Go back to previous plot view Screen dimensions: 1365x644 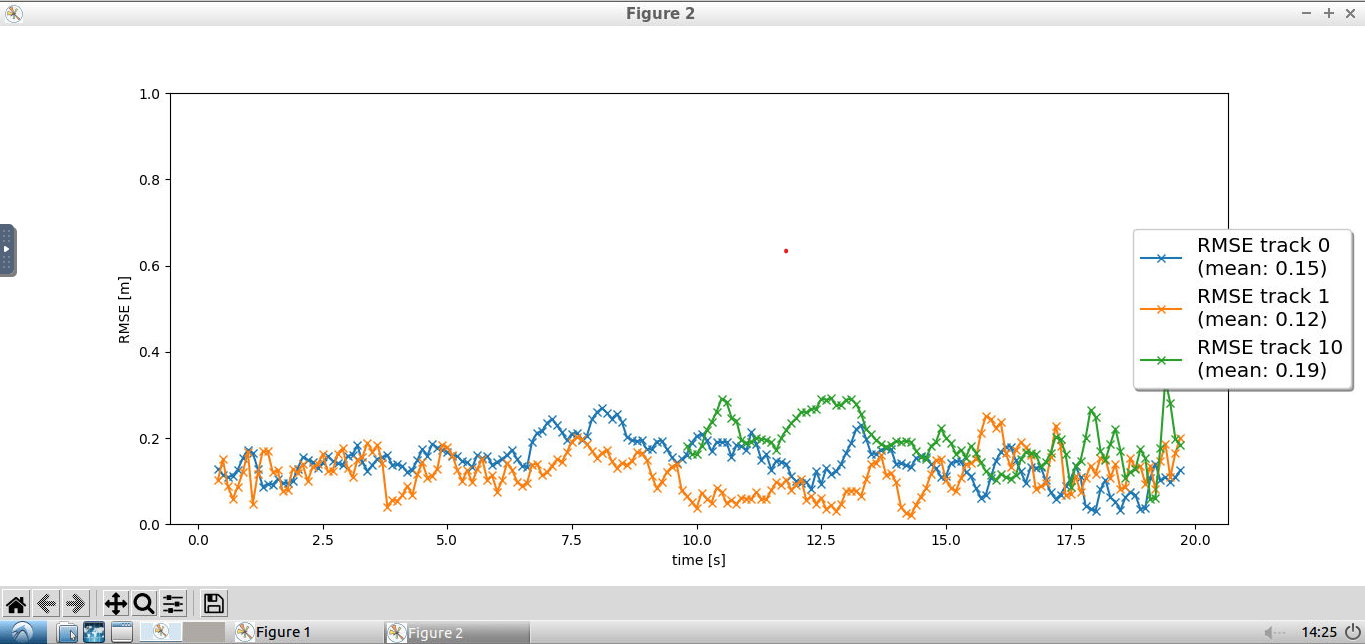[45, 603]
